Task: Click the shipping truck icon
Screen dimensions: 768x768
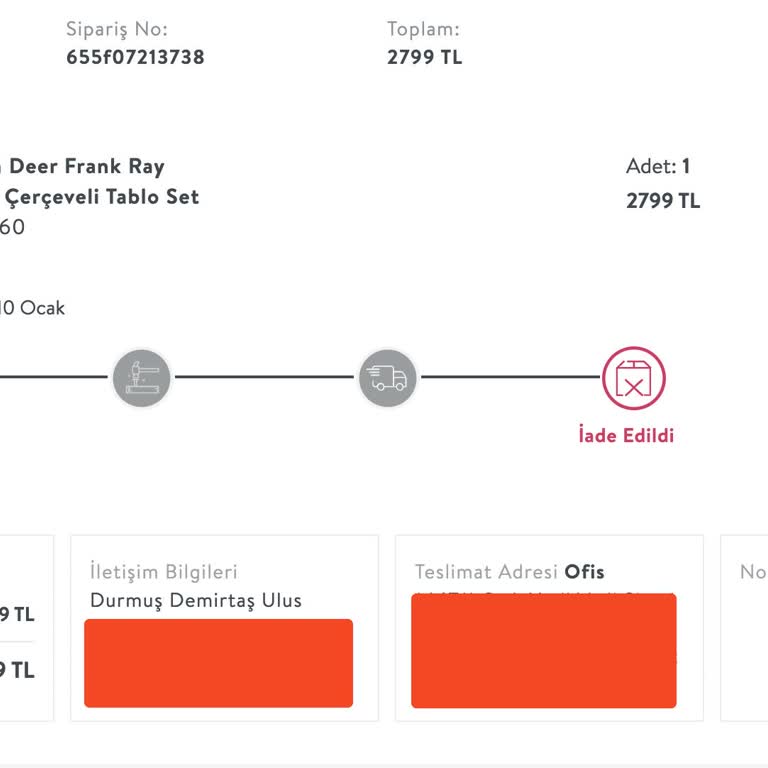Action: [388, 378]
